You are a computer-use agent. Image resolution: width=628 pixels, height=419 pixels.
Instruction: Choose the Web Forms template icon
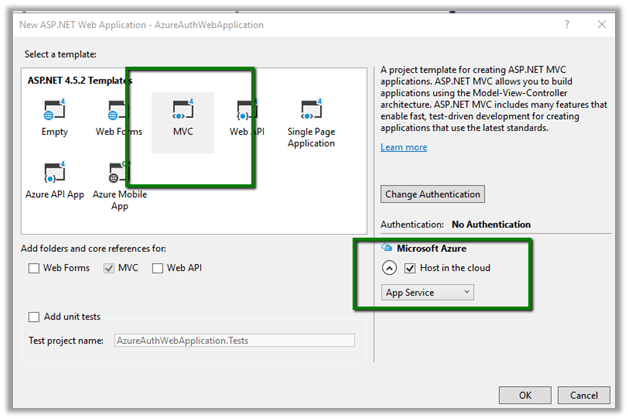[118, 110]
